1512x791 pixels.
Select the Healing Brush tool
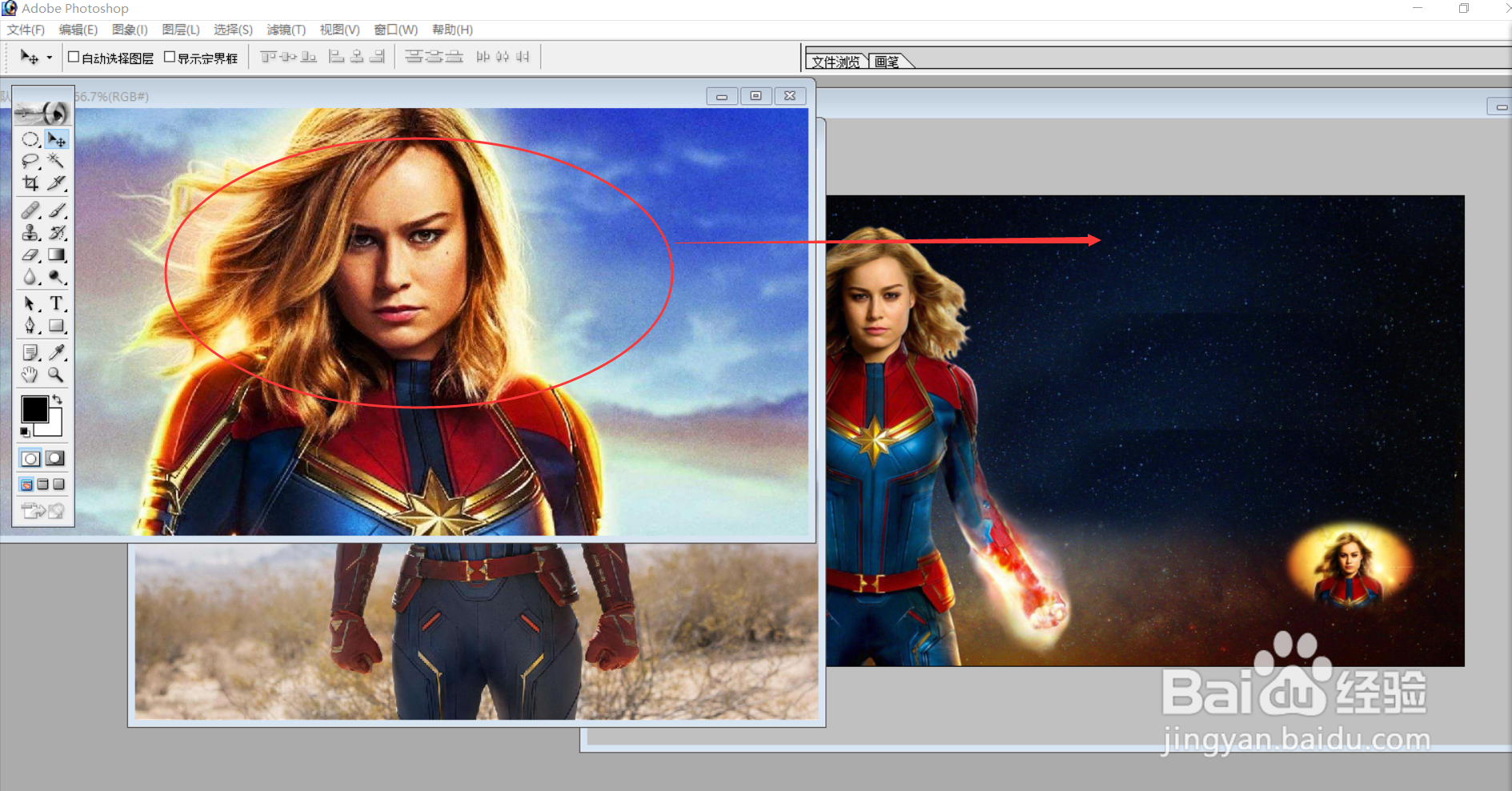click(x=30, y=211)
